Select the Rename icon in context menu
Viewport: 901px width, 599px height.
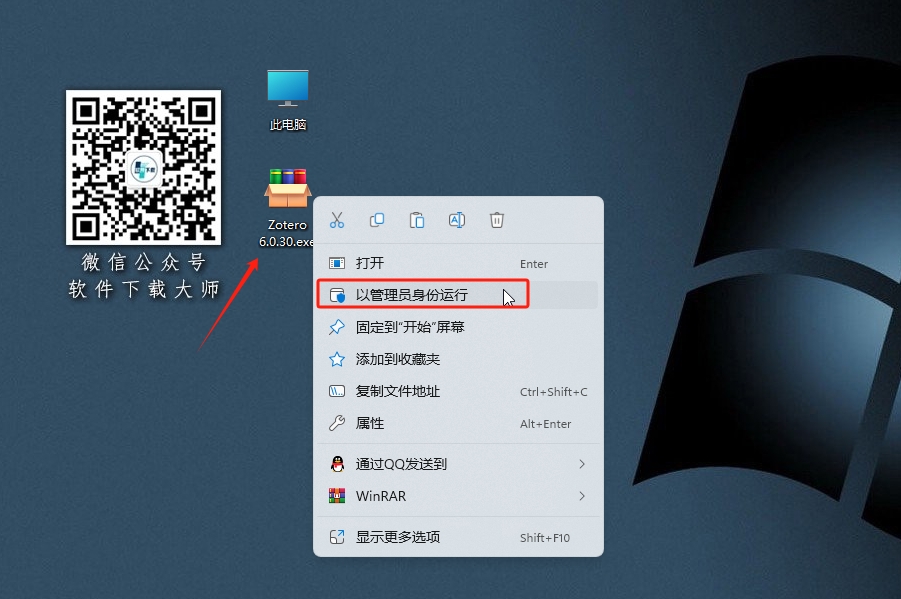457,220
